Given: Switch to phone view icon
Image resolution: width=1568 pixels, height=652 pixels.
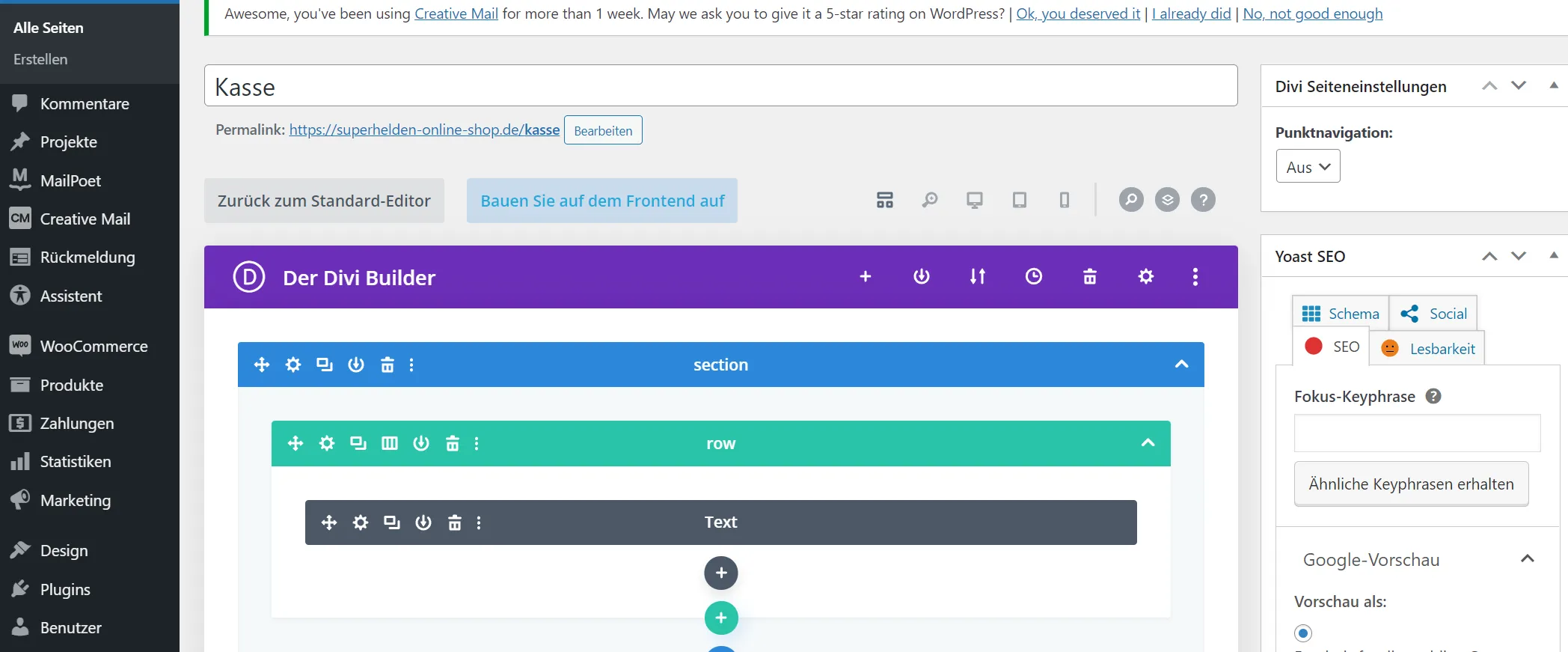Looking at the screenshot, I should click(x=1065, y=200).
